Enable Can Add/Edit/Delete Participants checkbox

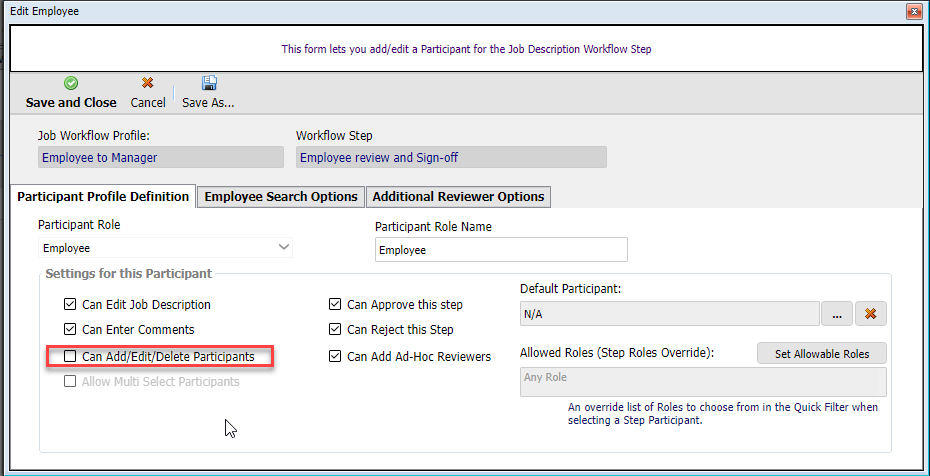(70, 356)
